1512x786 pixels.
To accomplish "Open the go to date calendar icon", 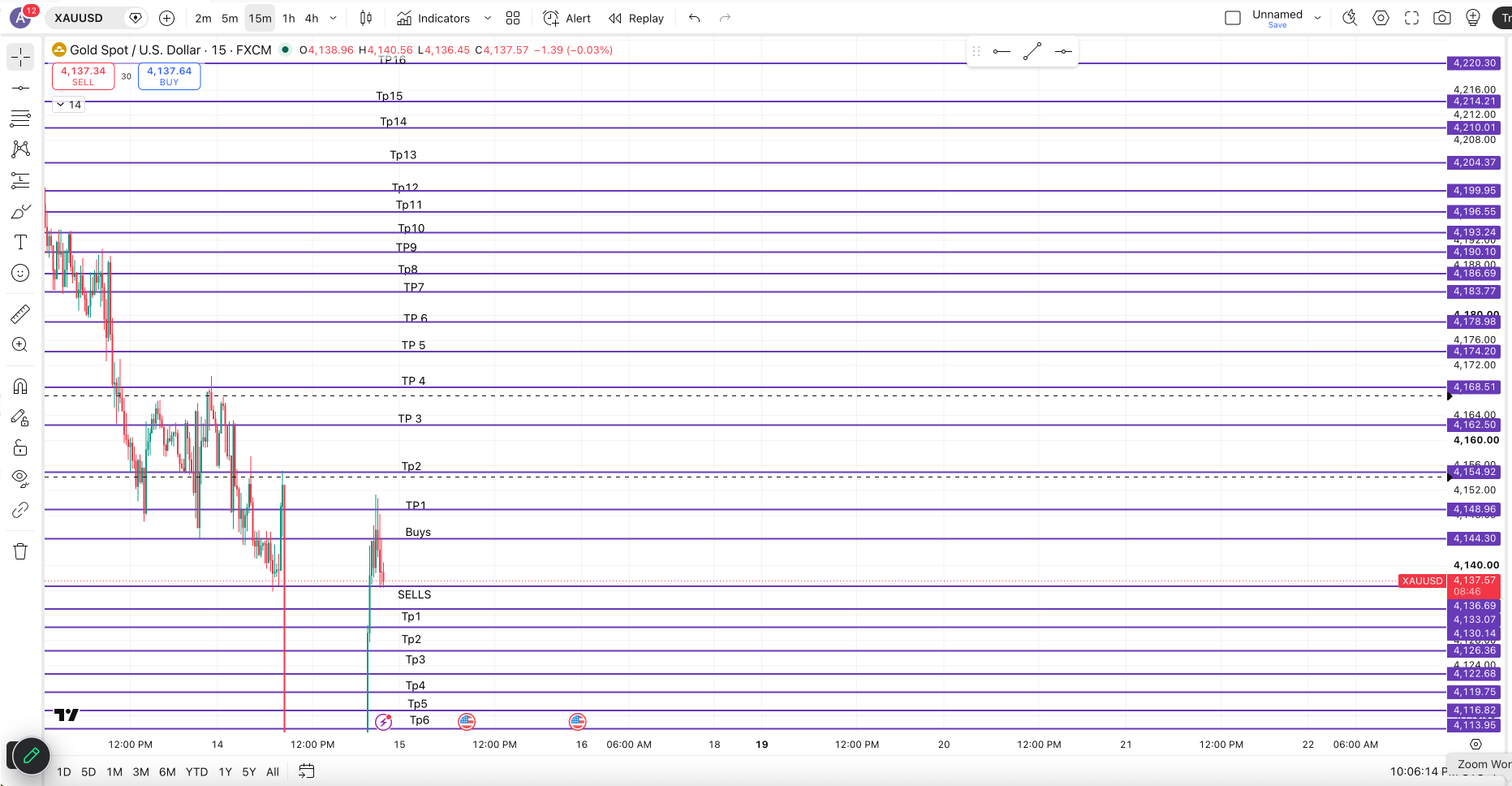I will [306, 771].
